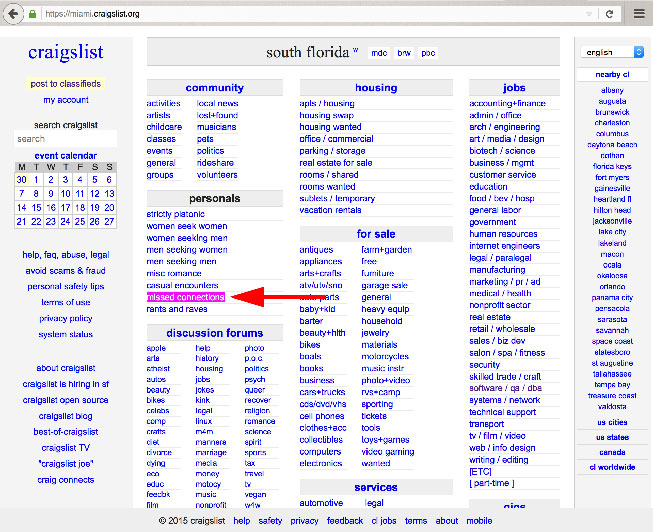
Task: Switch to the mdc subarea tab
Action: pos(379,53)
